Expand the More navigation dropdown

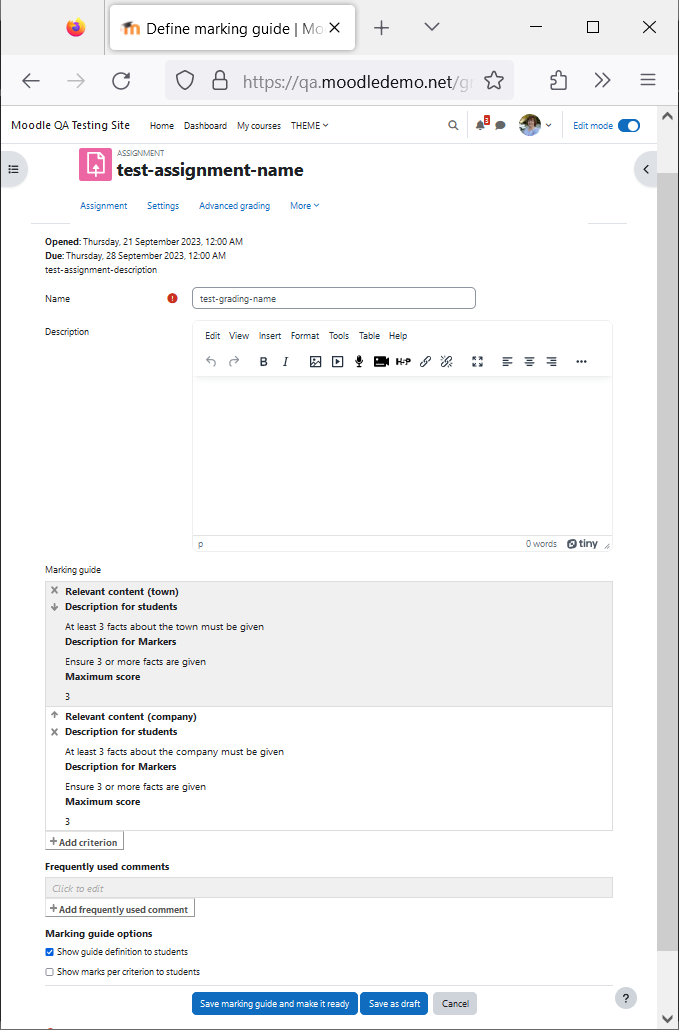305,206
